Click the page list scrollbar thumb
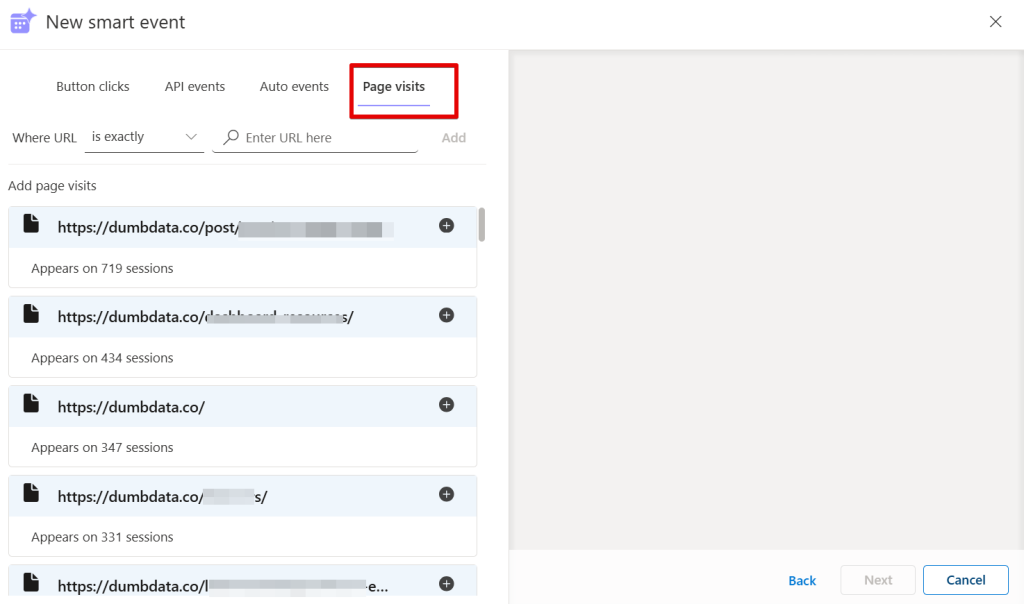The height and width of the screenshot is (604, 1024). pyautogui.click(x=482, y=225)
